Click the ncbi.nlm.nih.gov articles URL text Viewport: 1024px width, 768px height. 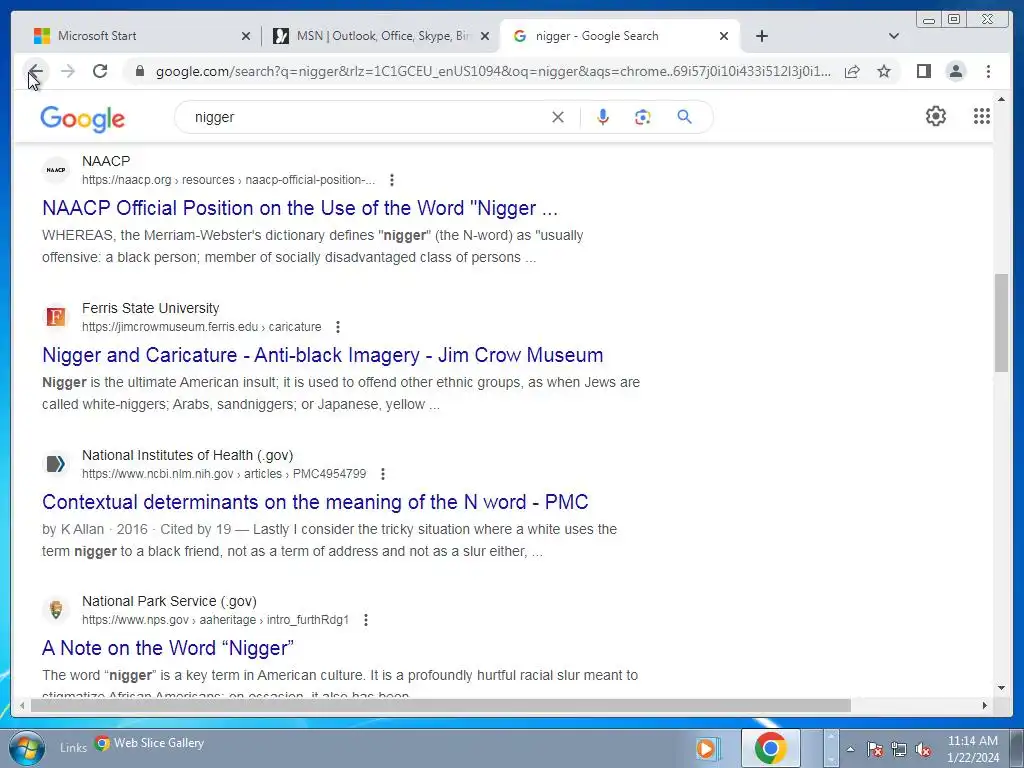click(224, 473)
